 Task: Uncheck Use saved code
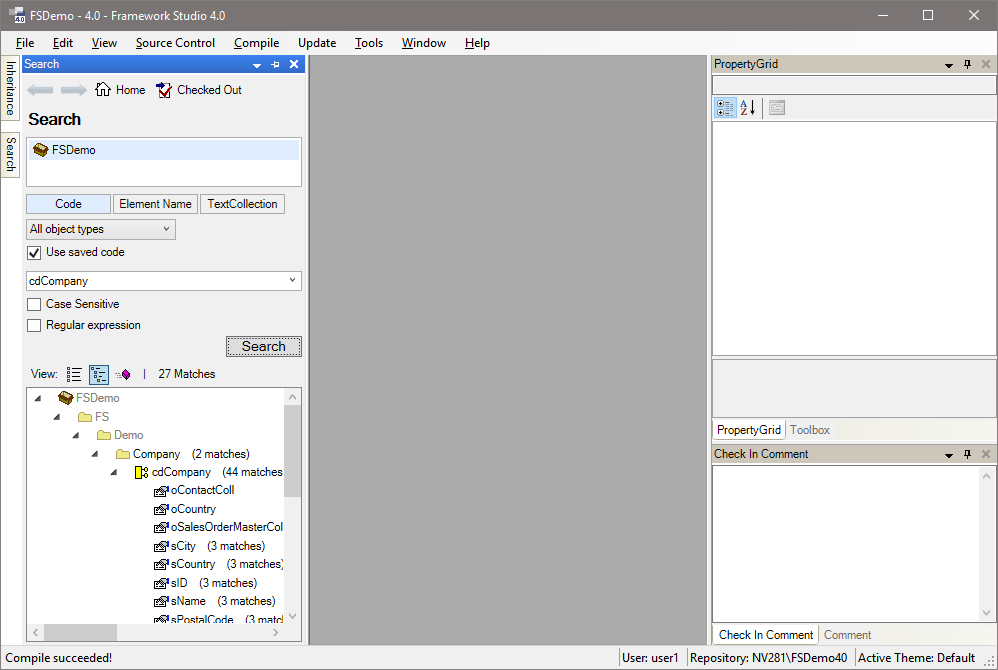tap(34, 253)
